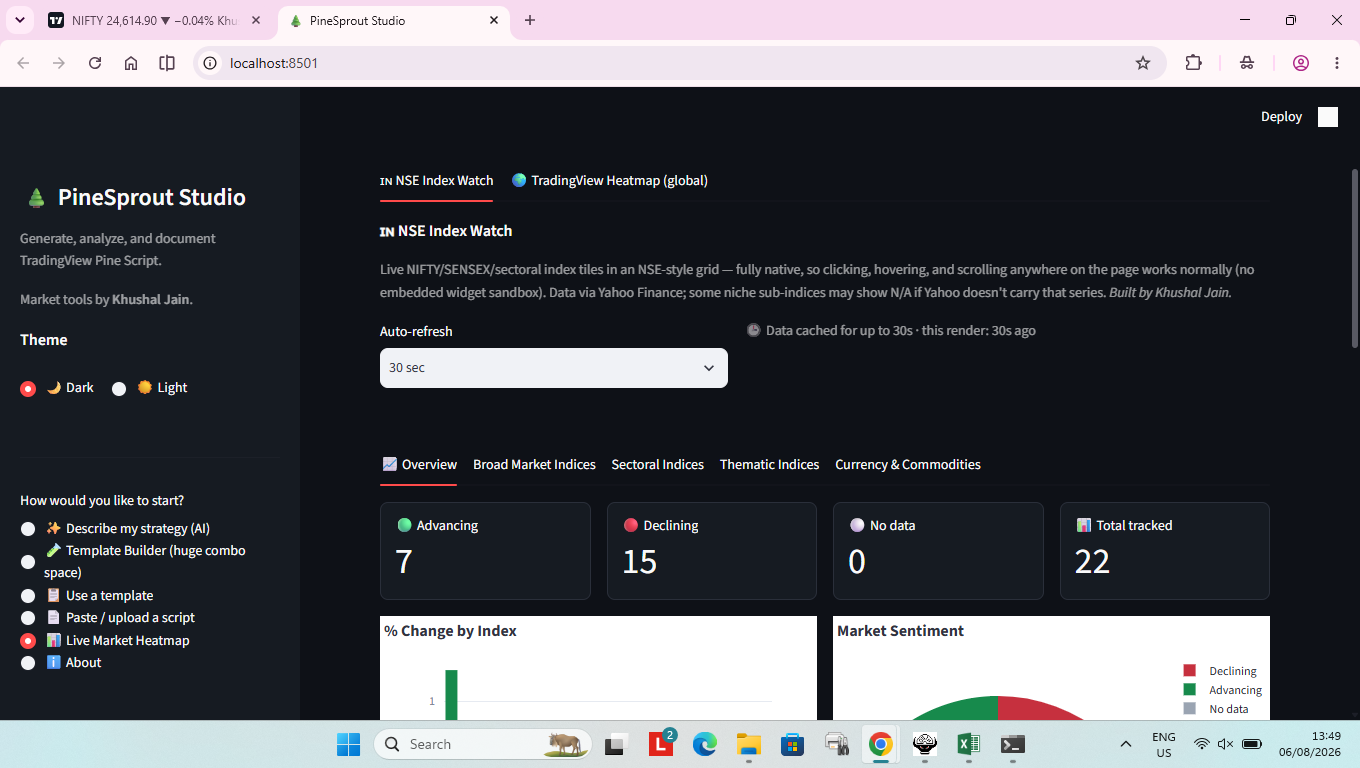Switch to Broad Market Indices tab
1360x768 pixels.
point(534,465)
